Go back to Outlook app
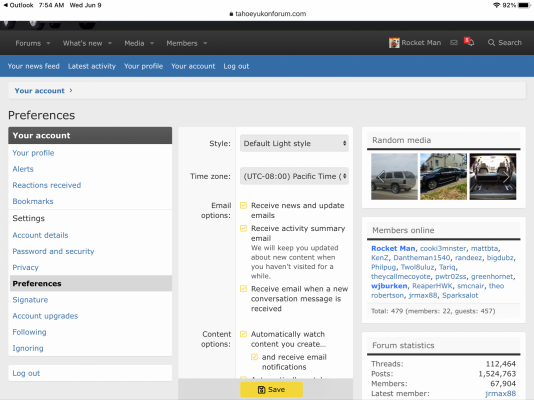This screenshot has width=534, height=400. pyautogui.click(x=18, y=5)
